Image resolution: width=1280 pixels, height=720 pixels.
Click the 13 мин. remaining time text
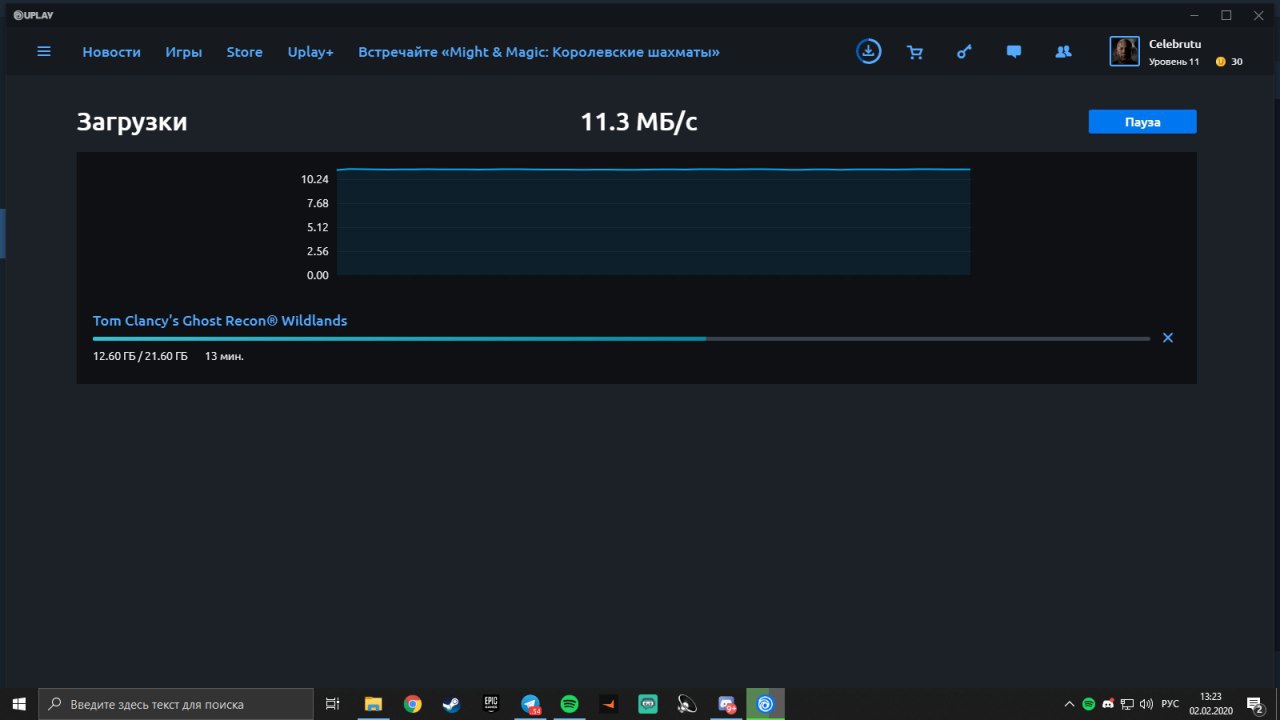224,356
